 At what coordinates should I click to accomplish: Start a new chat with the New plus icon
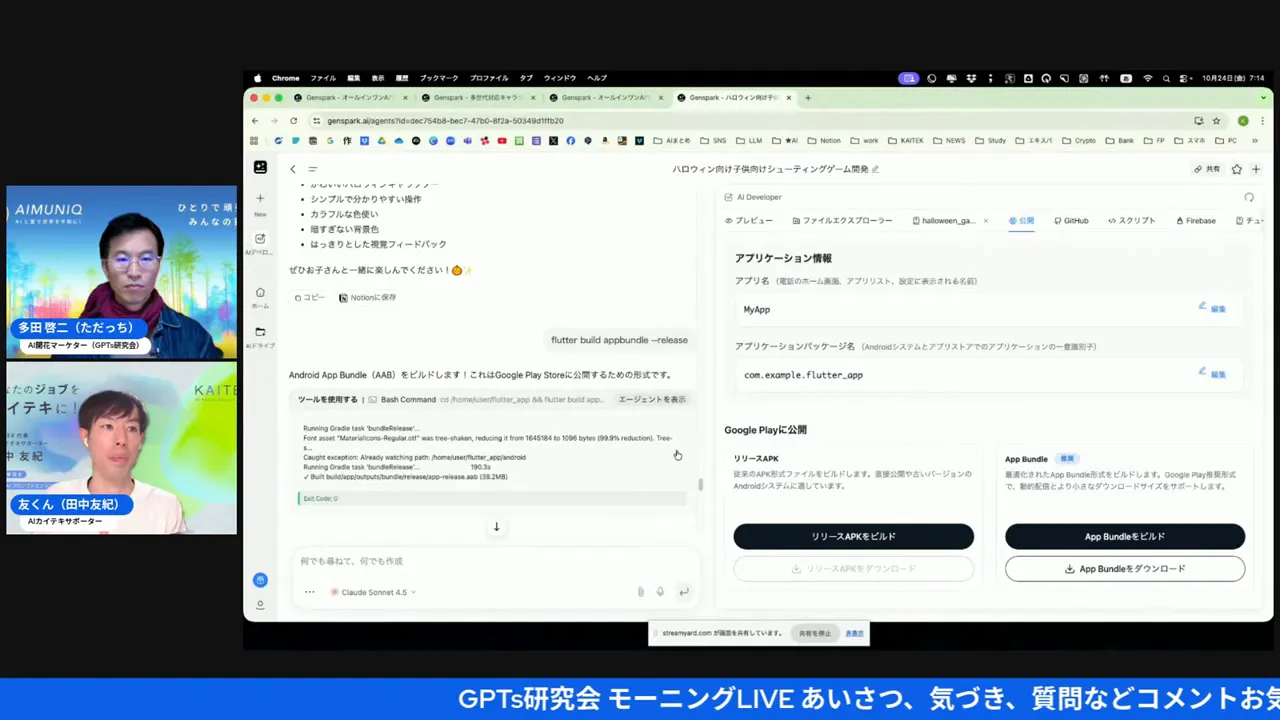(x=260, y=198)
